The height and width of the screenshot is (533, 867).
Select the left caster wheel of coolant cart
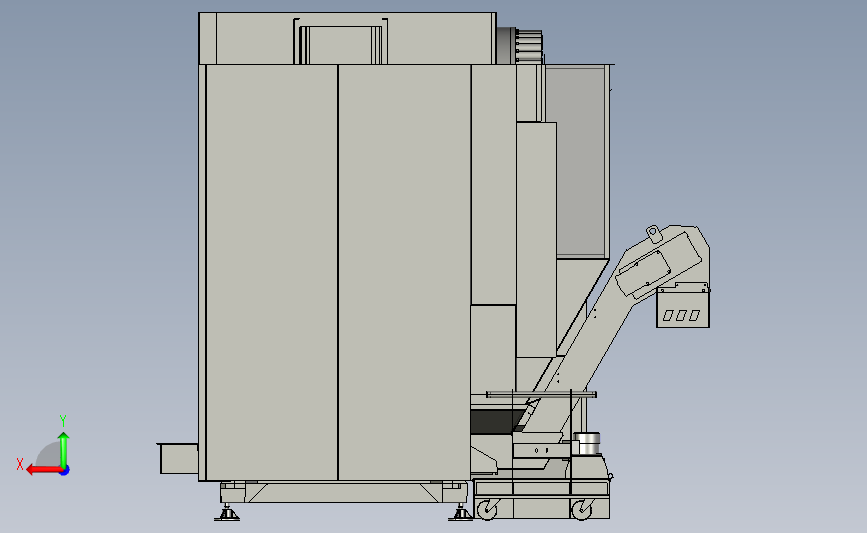487,510
